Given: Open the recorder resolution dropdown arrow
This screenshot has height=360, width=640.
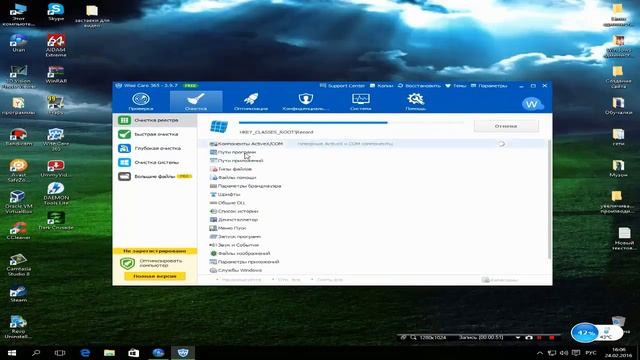Looking at the screenshot, I should (x=518, y=338).
